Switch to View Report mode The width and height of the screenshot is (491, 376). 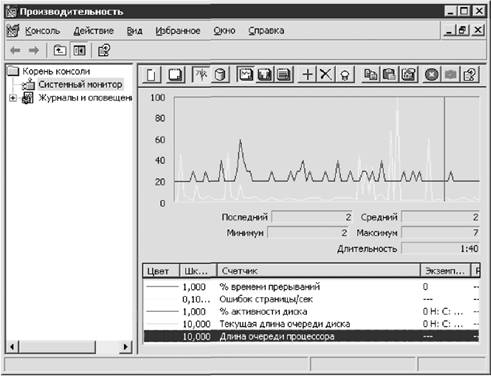click(284, 75)
